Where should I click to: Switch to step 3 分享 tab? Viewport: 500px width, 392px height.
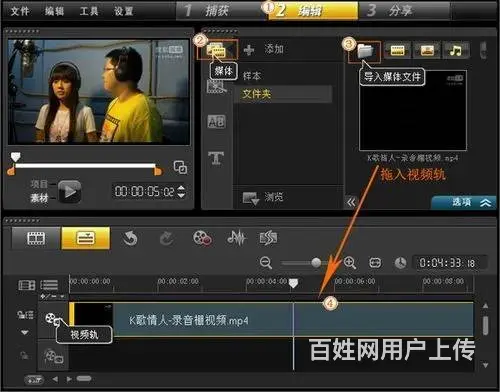point(403,10)
